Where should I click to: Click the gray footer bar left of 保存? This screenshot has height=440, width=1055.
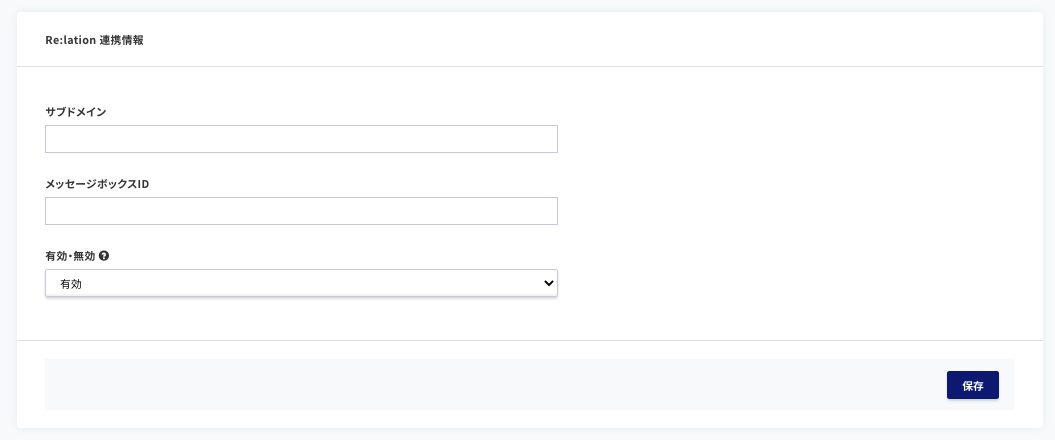pyautogui.click(x=480, y=384)
